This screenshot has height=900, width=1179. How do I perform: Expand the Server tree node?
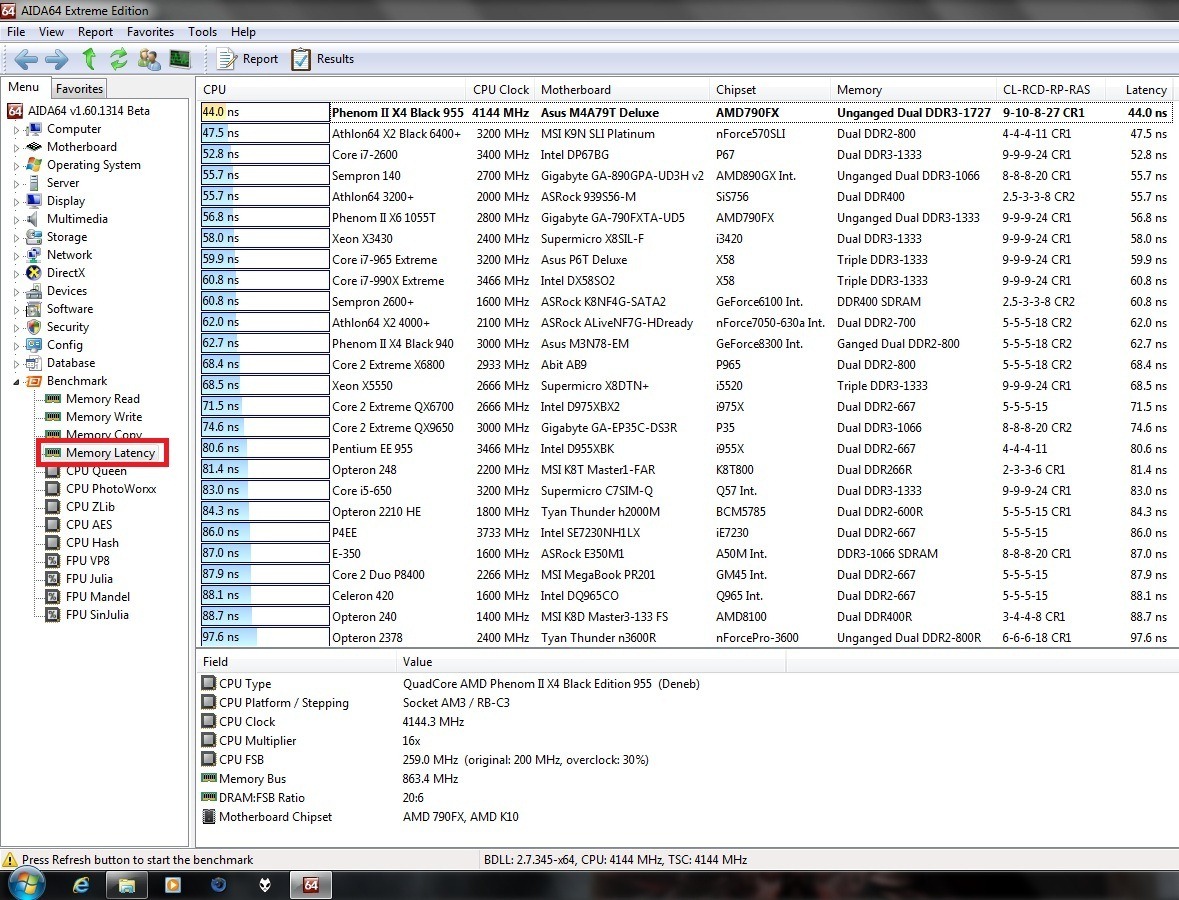[16, 183]
